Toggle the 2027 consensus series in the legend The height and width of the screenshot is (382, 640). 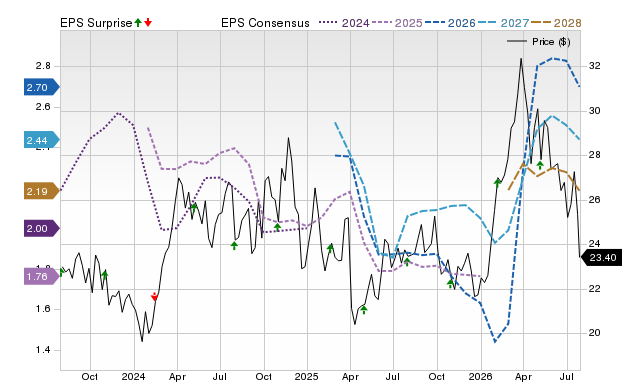coord(503,23)
